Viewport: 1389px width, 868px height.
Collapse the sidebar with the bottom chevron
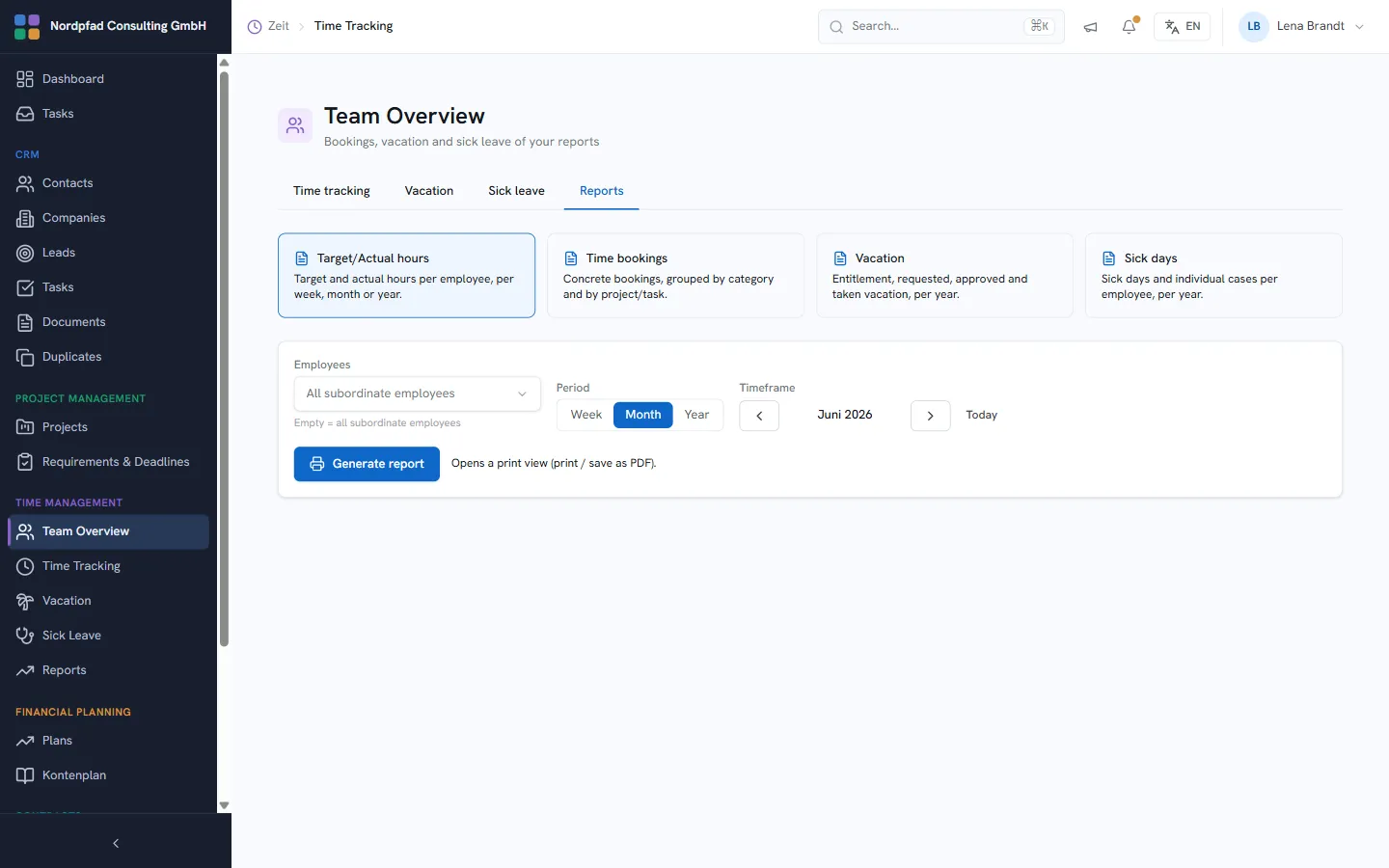click(116, 844)
